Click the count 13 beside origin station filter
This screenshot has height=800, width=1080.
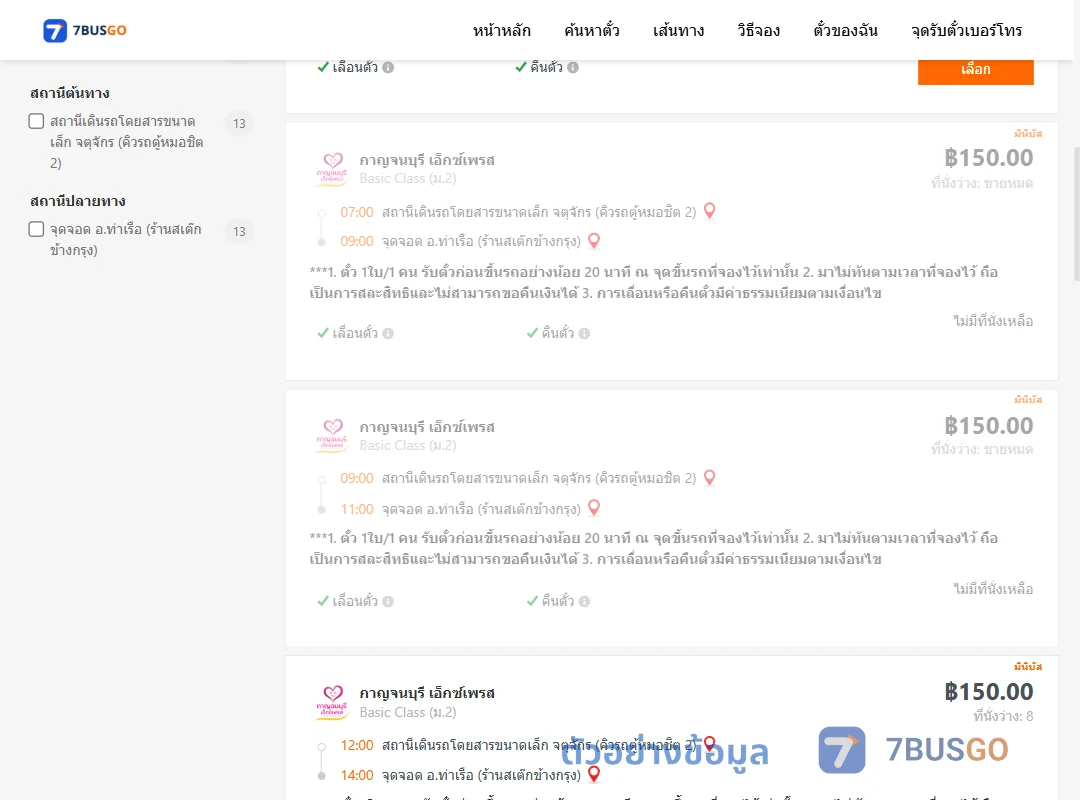click(x=239, y=123)
